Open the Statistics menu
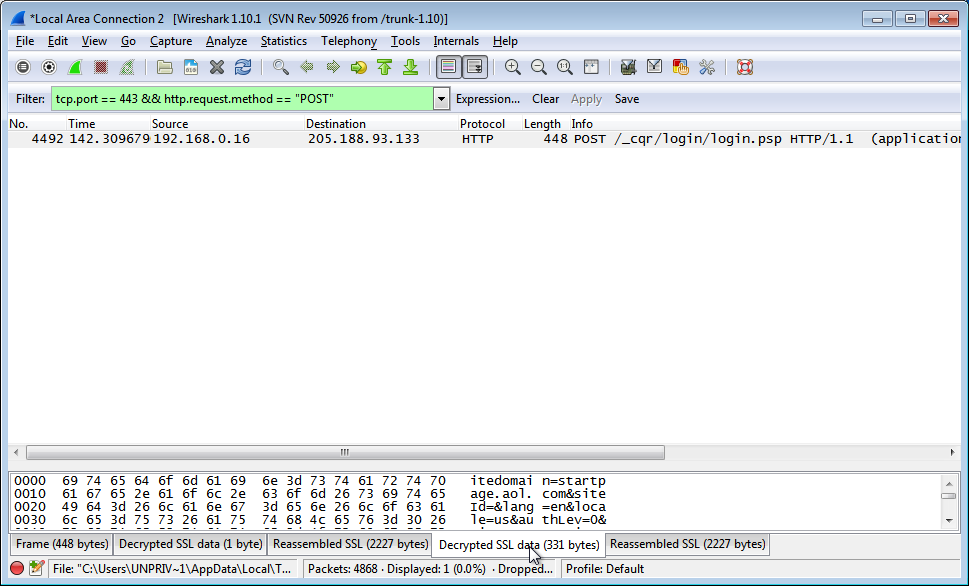Screen dimensions: 969x586 tap(284, 41)
